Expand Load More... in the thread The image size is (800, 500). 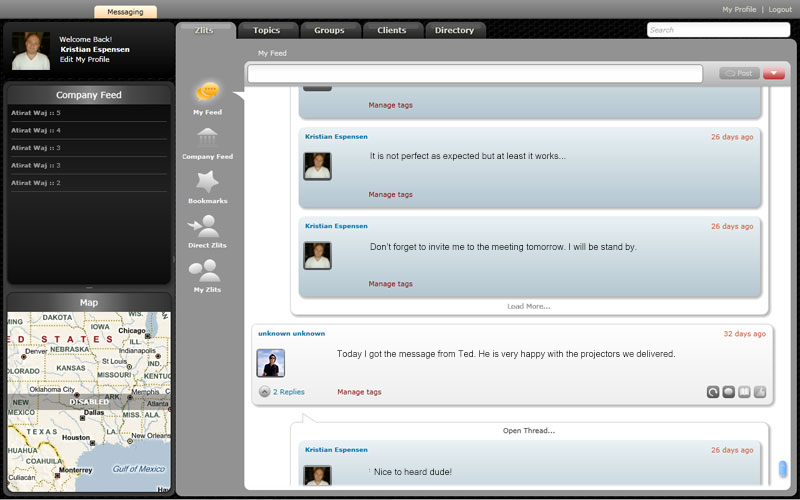coord(528,306)
